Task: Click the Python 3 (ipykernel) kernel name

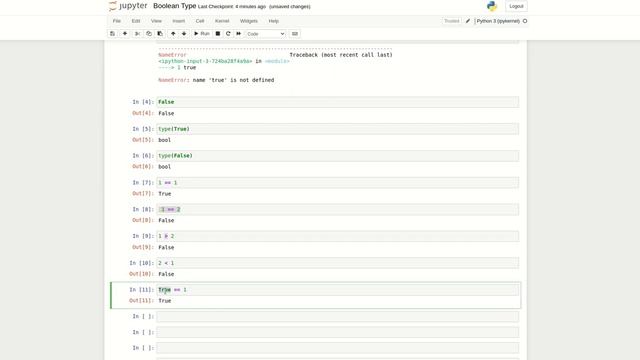Action: pyautogui.click(x=498, y=21)
